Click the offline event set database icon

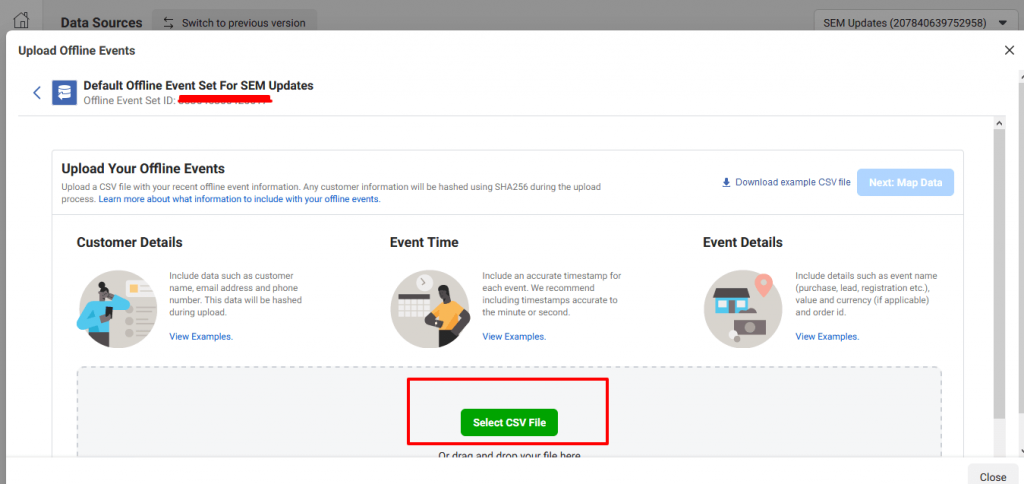click(65, 93)
